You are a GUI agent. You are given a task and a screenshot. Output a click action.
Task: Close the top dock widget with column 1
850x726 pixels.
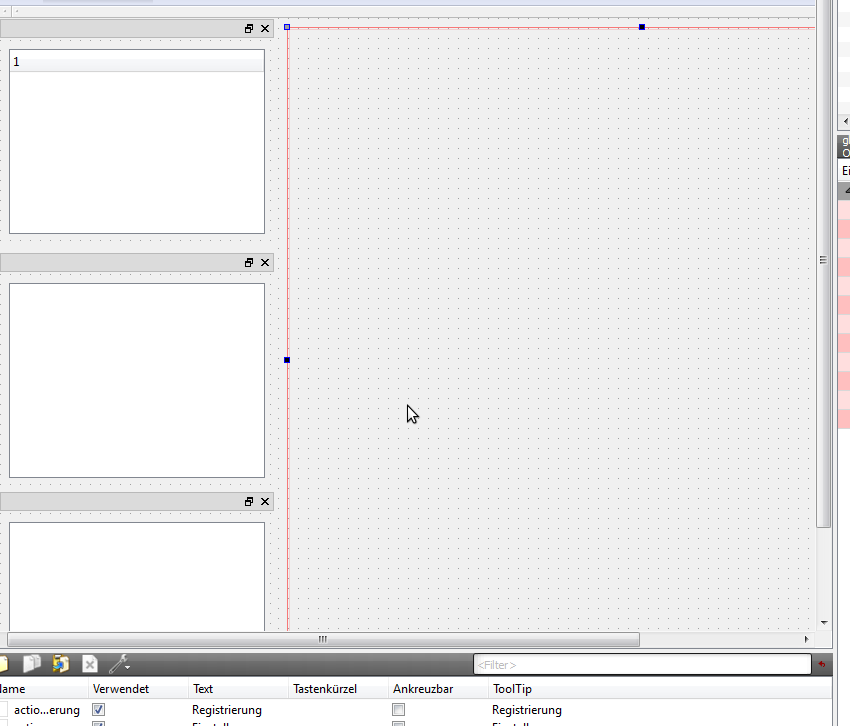[265, 29]
